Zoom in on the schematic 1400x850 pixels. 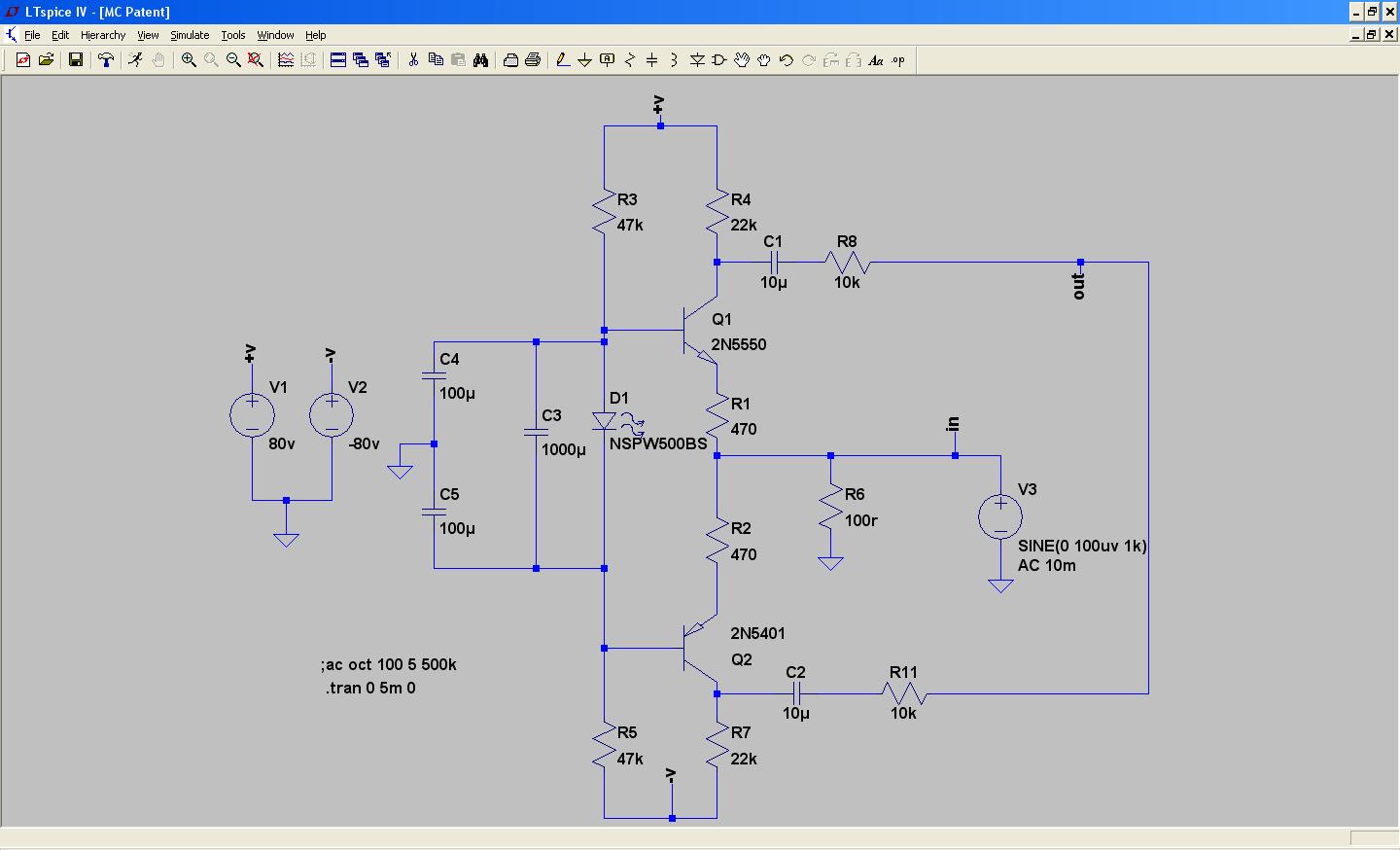(x=189, y=60)
